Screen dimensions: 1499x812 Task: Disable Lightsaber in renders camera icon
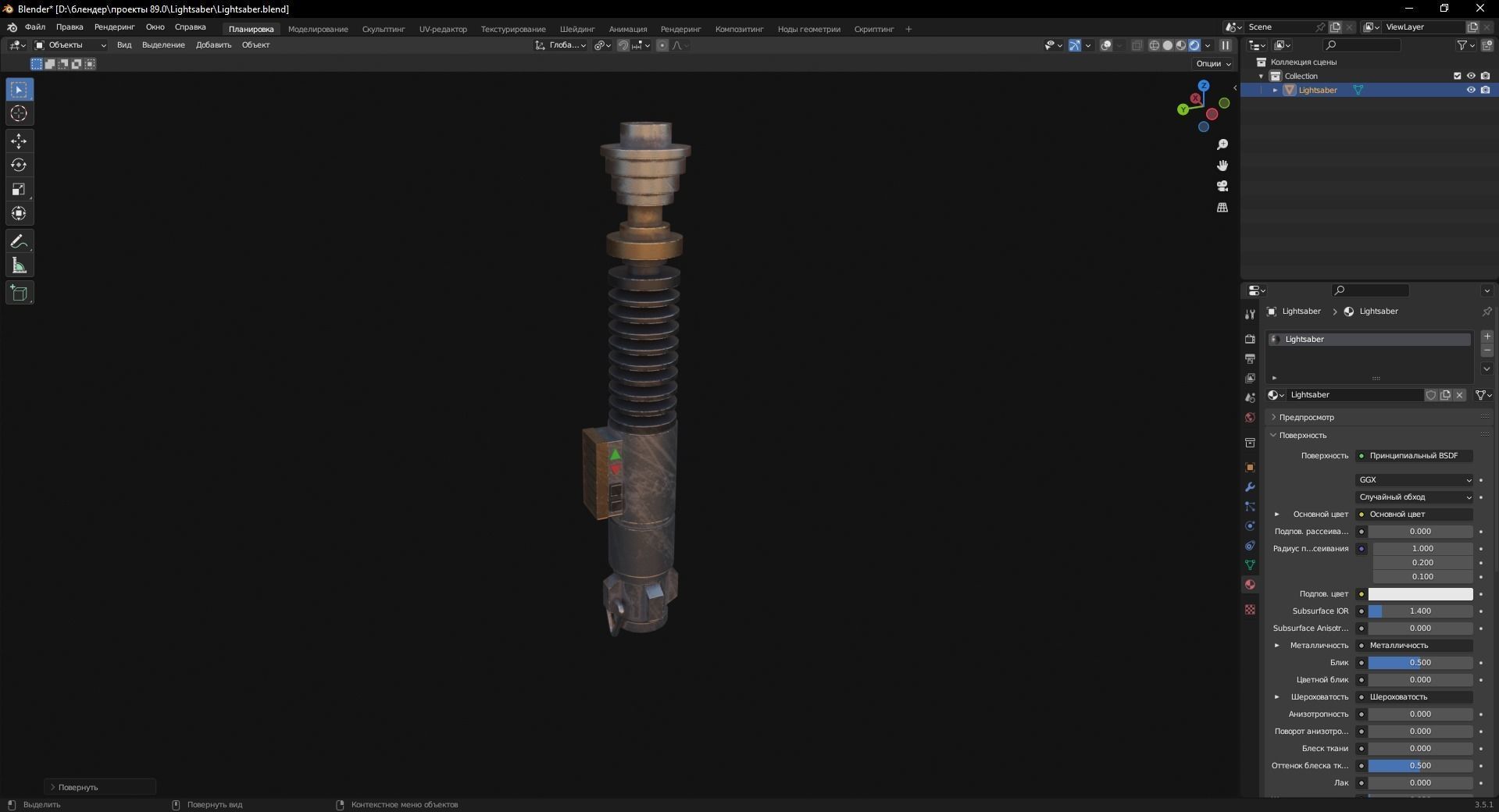1485,90
